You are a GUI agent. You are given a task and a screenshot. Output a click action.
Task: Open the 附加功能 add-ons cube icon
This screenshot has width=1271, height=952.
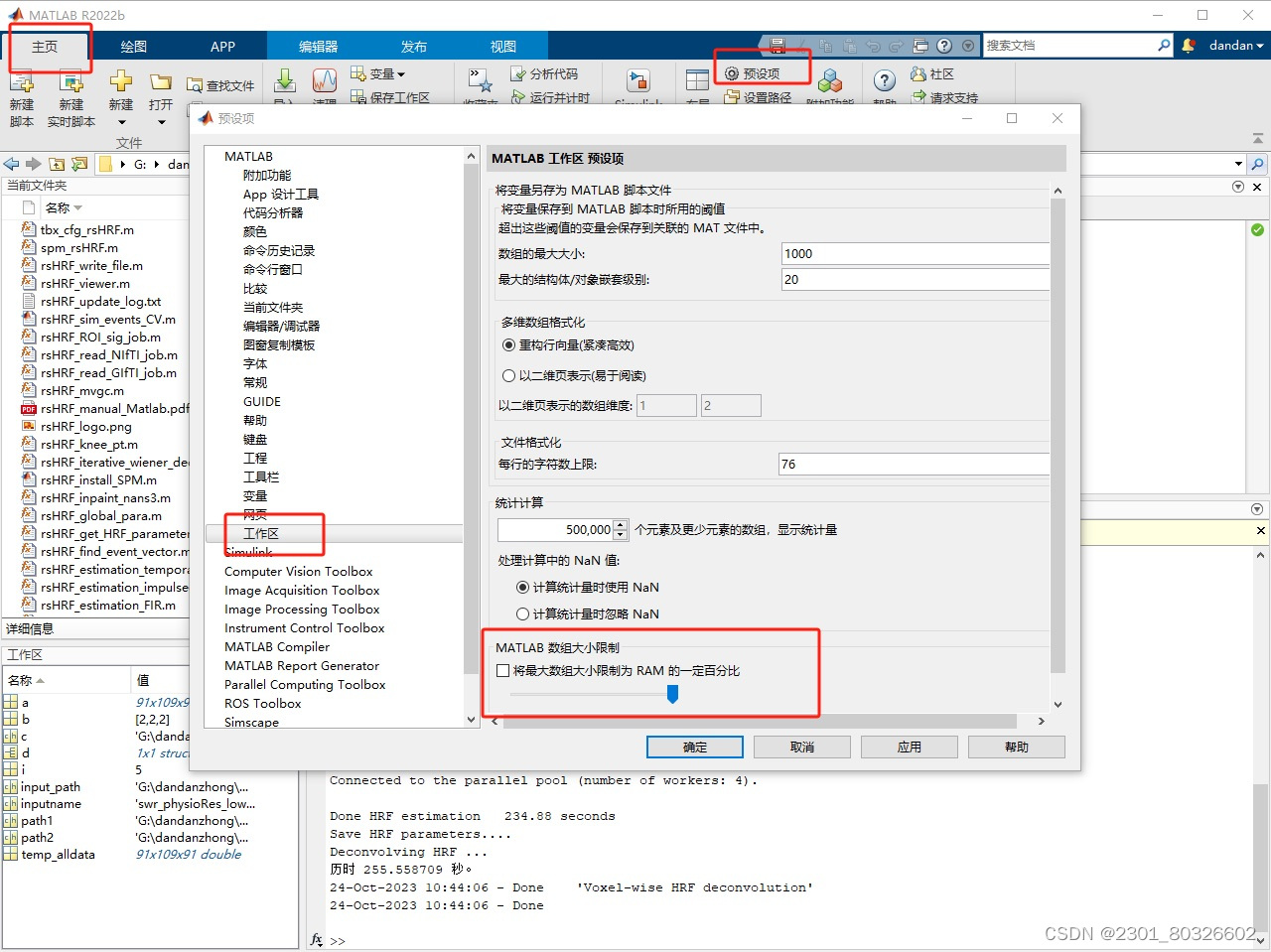tap(830, 83)
